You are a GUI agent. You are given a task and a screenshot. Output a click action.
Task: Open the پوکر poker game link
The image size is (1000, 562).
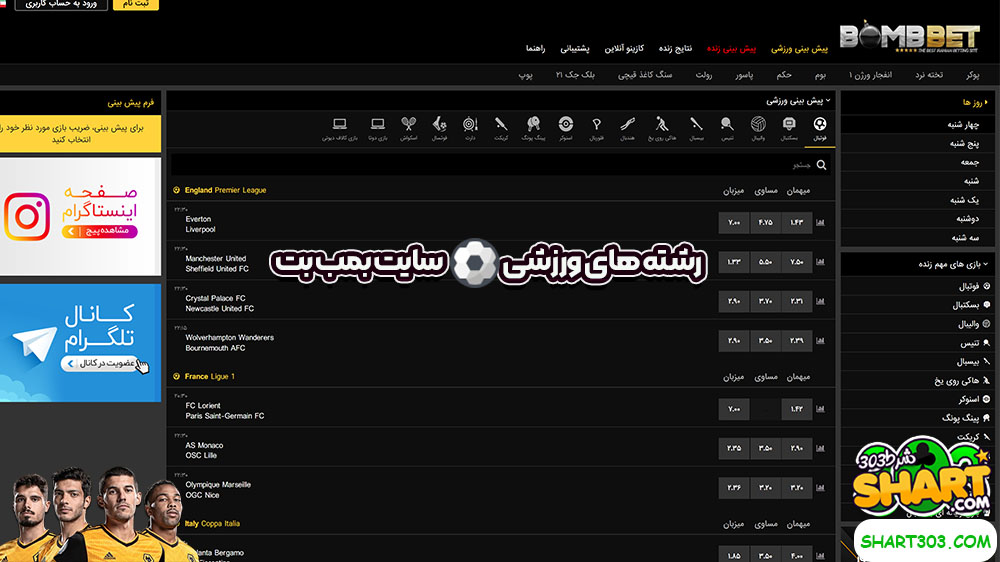click(x=973, y=75)
